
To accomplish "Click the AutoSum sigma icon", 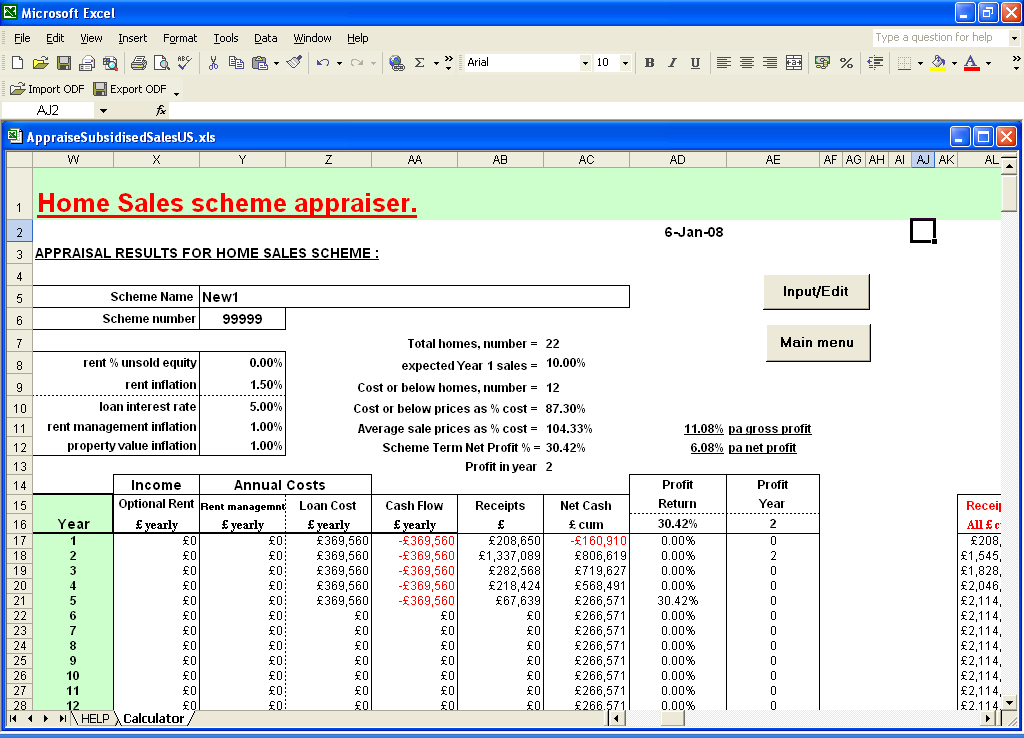I will pyautogui.click(x=420, y=63).
